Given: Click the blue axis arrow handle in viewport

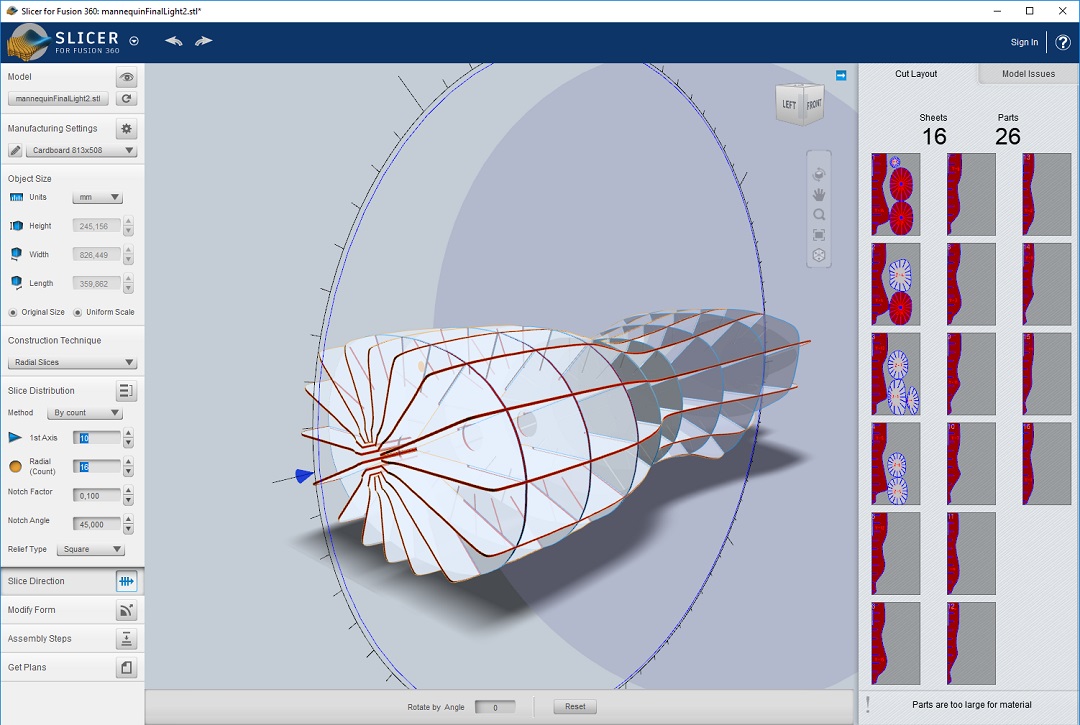Looking at the screenshot, I should click(304, 476).
